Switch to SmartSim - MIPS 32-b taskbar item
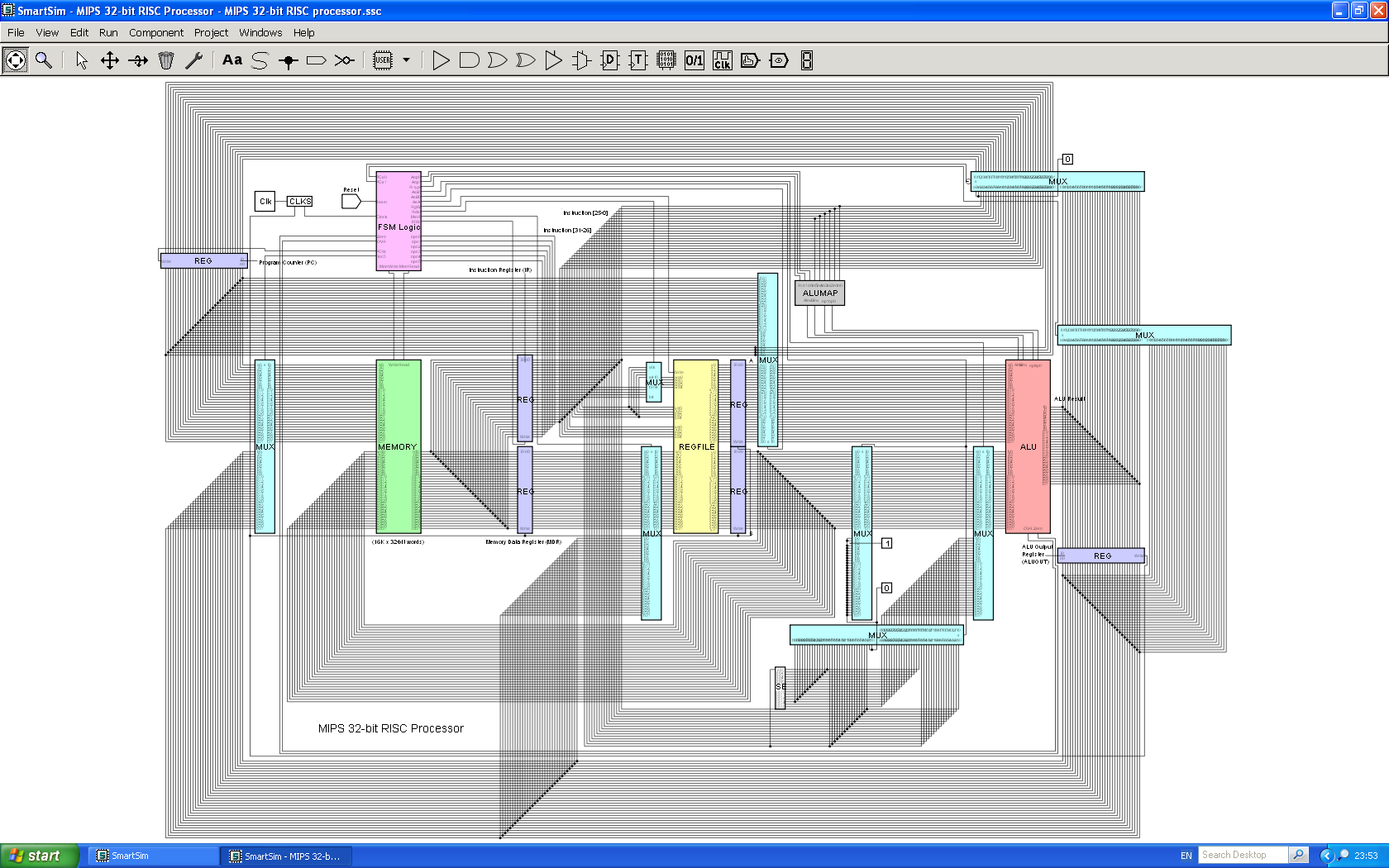The image size is (1389, 868). pyautogui.click(x=286, y=856)
